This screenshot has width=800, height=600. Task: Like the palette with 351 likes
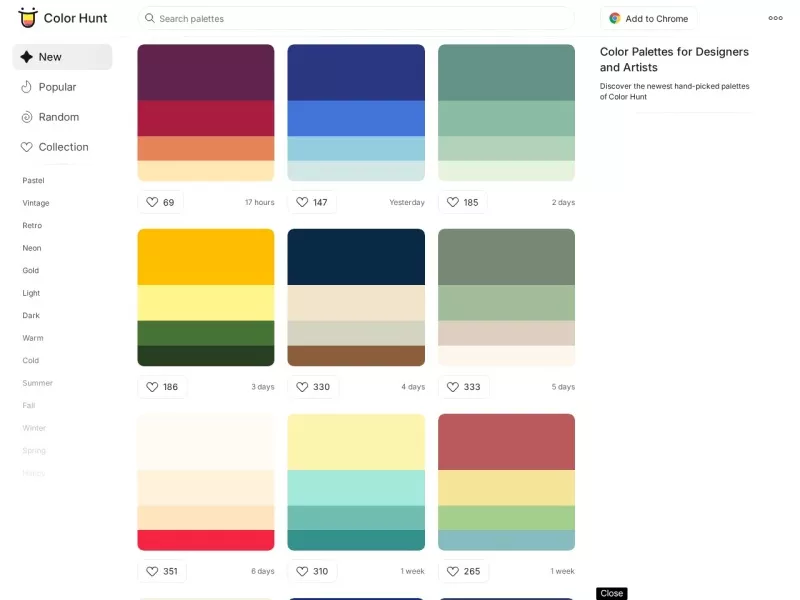point(162,571)
